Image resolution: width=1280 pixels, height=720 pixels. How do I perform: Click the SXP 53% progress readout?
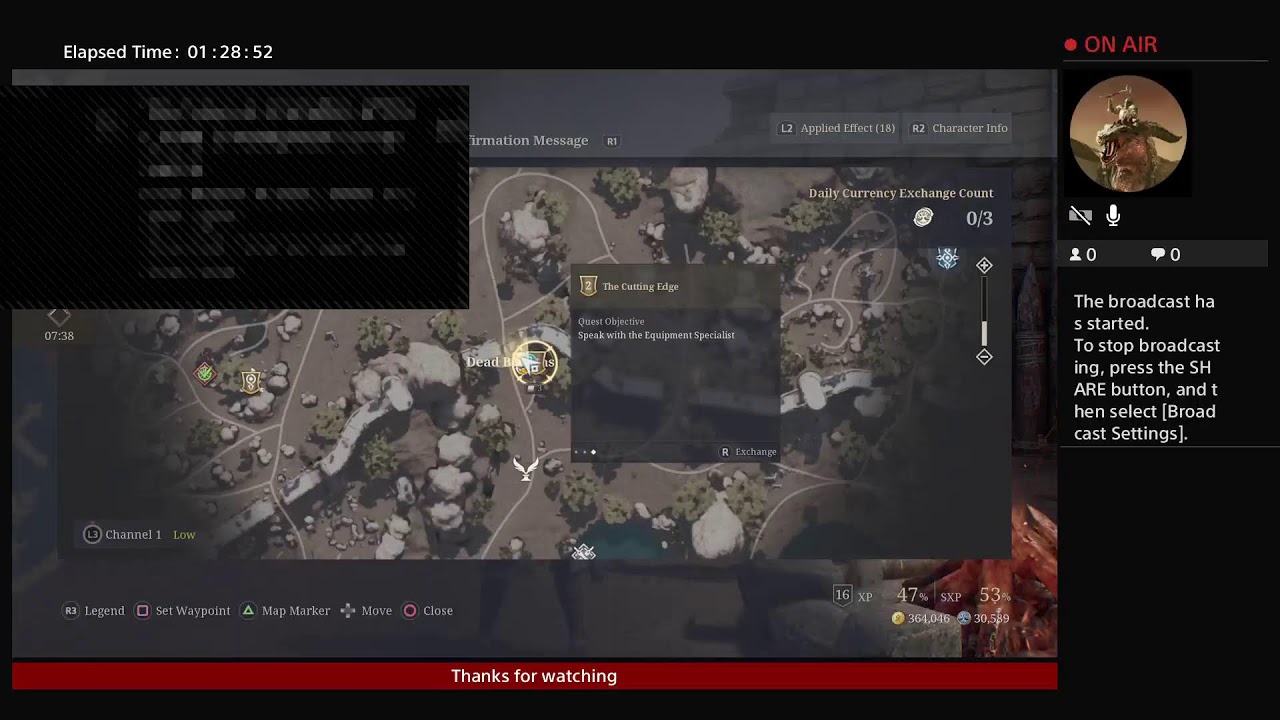[975, 596]
